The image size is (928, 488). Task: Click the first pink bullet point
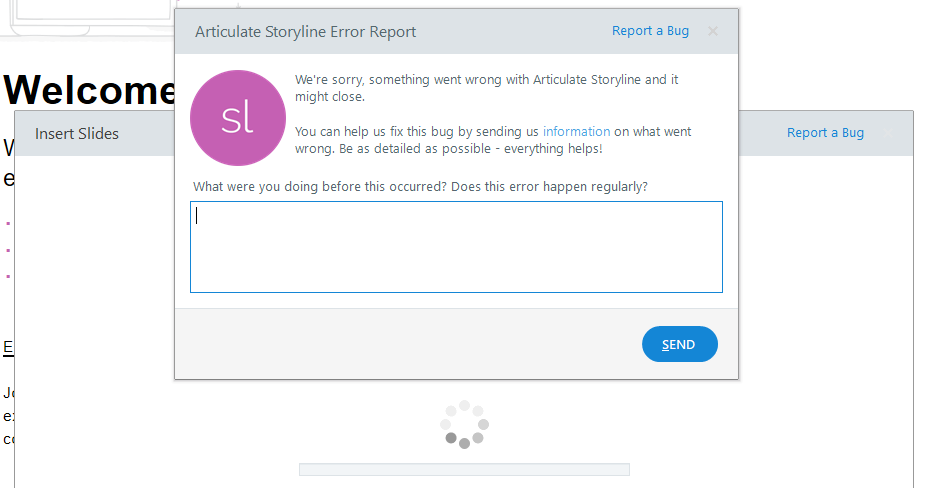click(8, 224)
